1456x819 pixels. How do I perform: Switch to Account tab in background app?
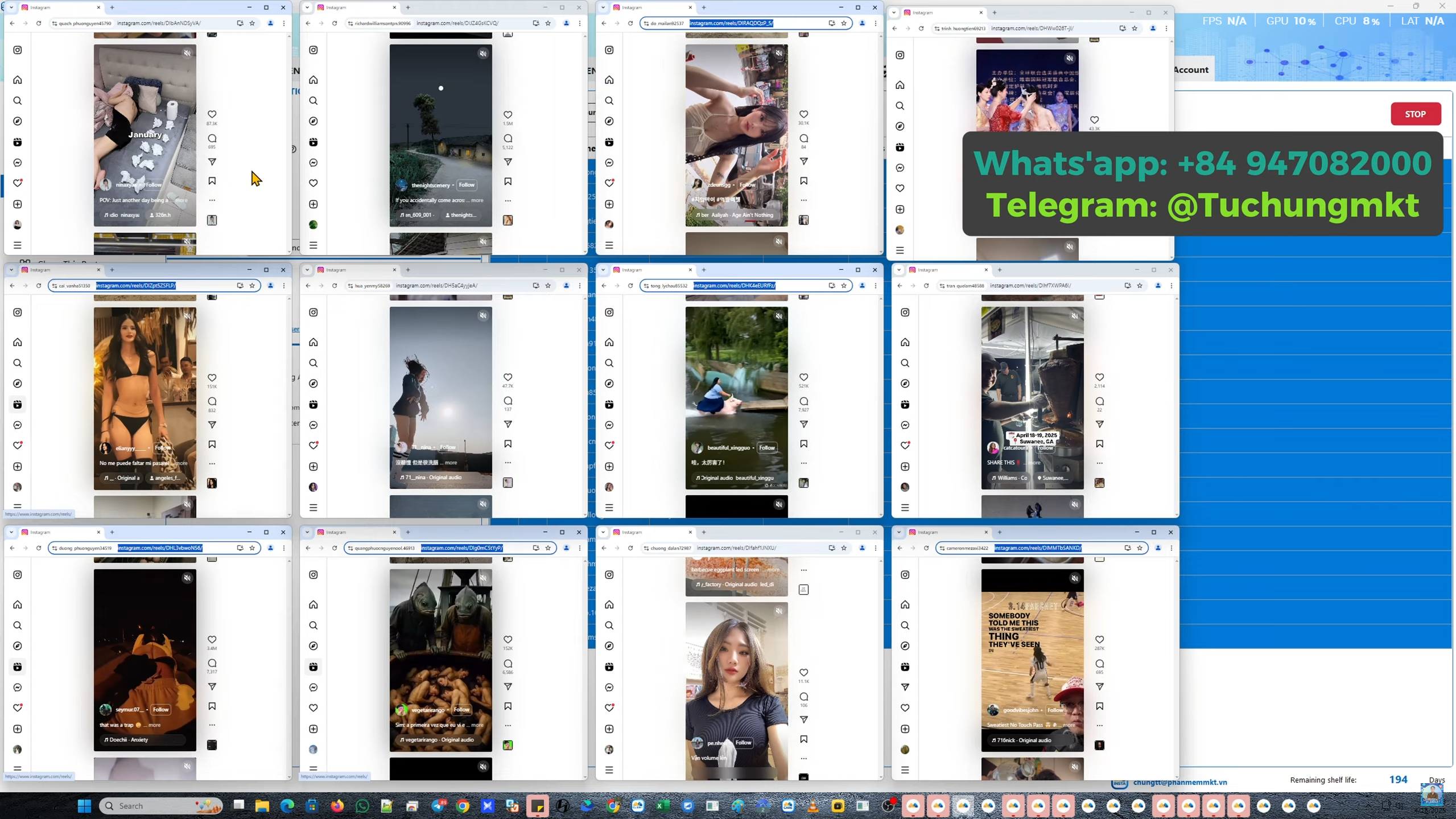1191,70
